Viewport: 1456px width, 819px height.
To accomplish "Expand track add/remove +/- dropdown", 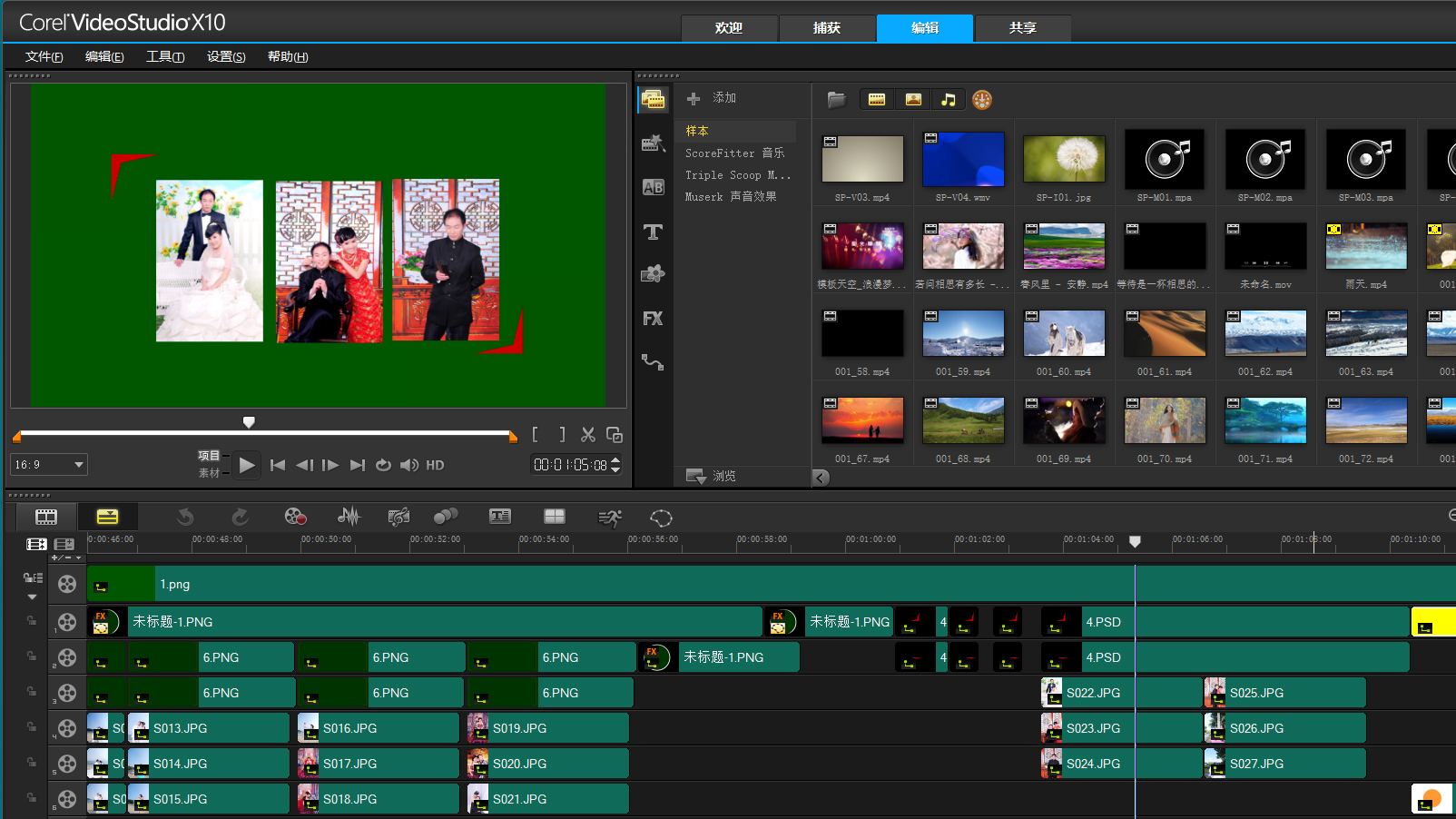I will [67, 558].
